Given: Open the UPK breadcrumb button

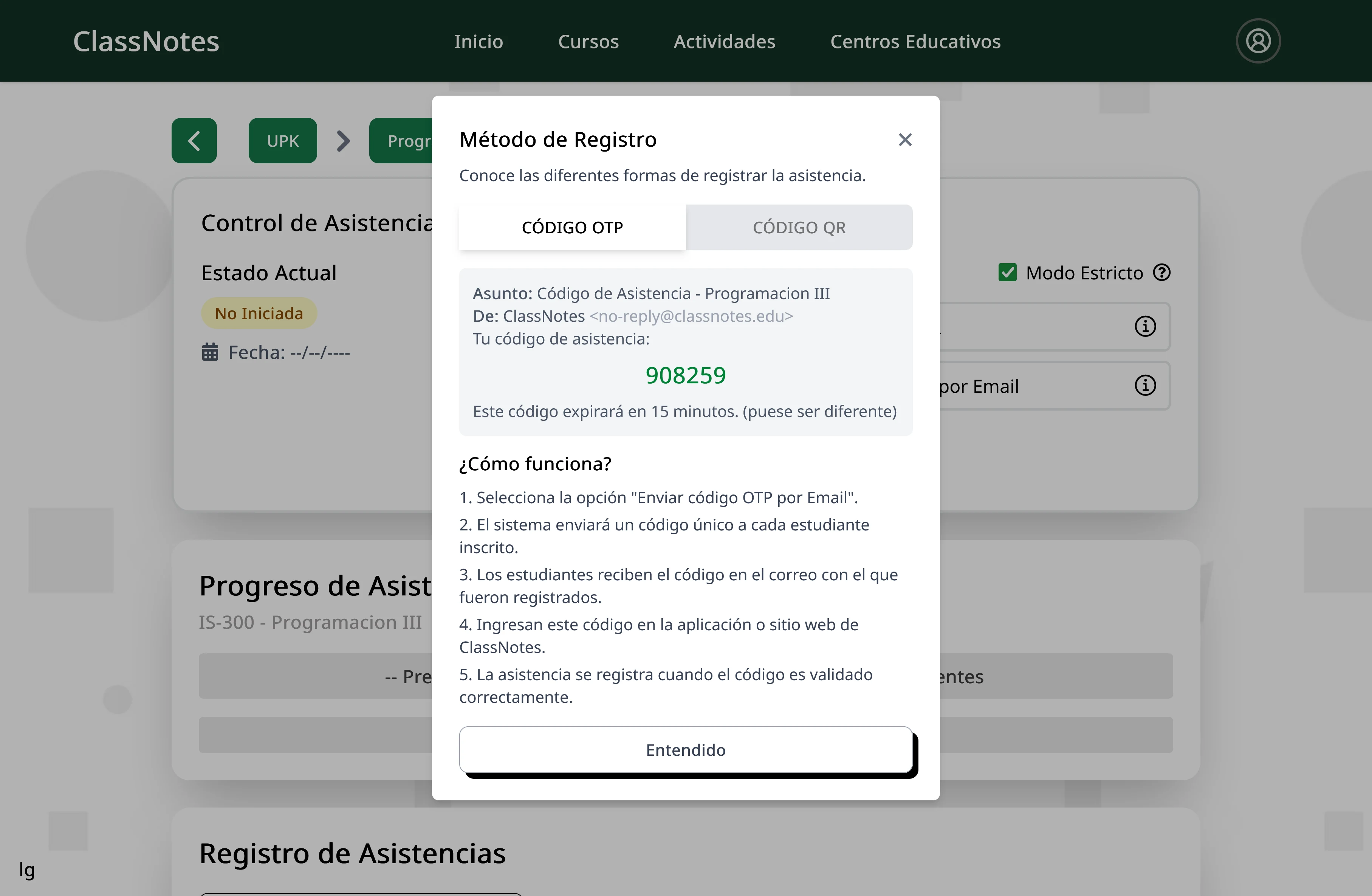Looking at the screenshot, I should tap(282, 140).
